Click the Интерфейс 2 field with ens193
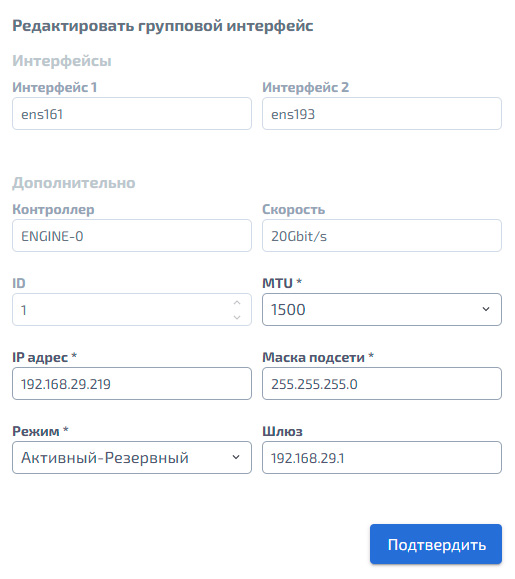 [x=382, y=114]
